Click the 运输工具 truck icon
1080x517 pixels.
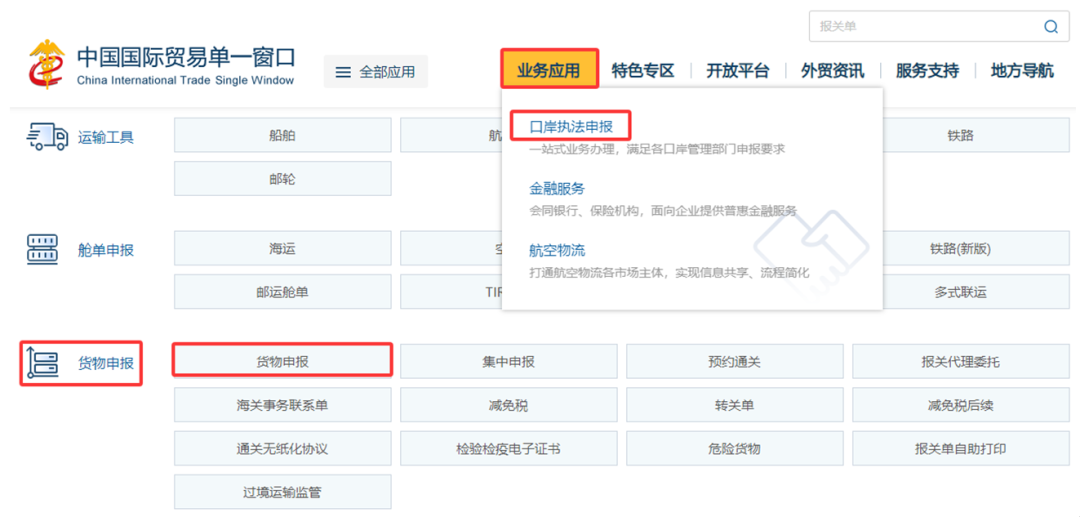[x=48, y=137]
